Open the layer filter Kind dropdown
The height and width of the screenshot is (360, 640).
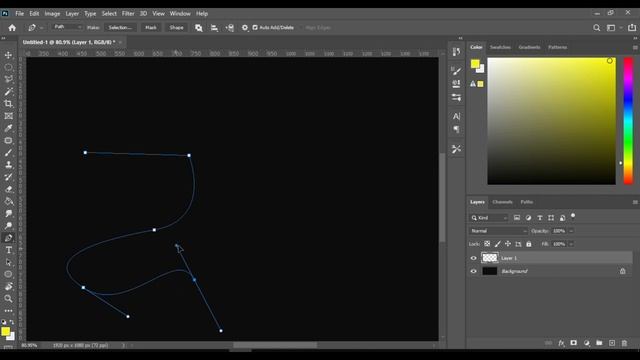[489, 218]
